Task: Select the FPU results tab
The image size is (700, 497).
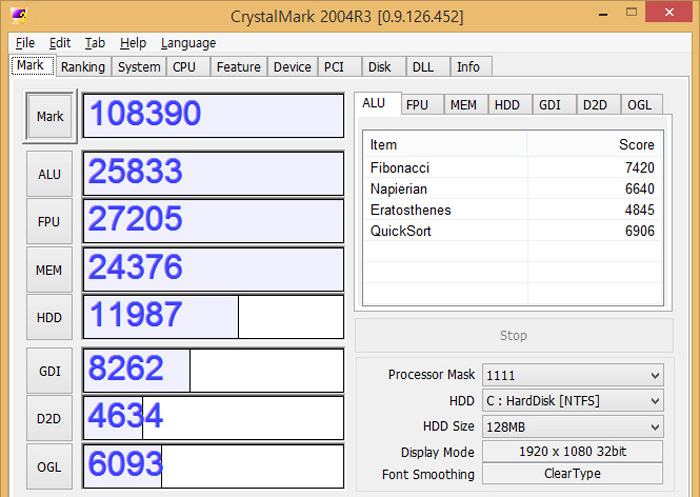Action: tap(422, 105)
